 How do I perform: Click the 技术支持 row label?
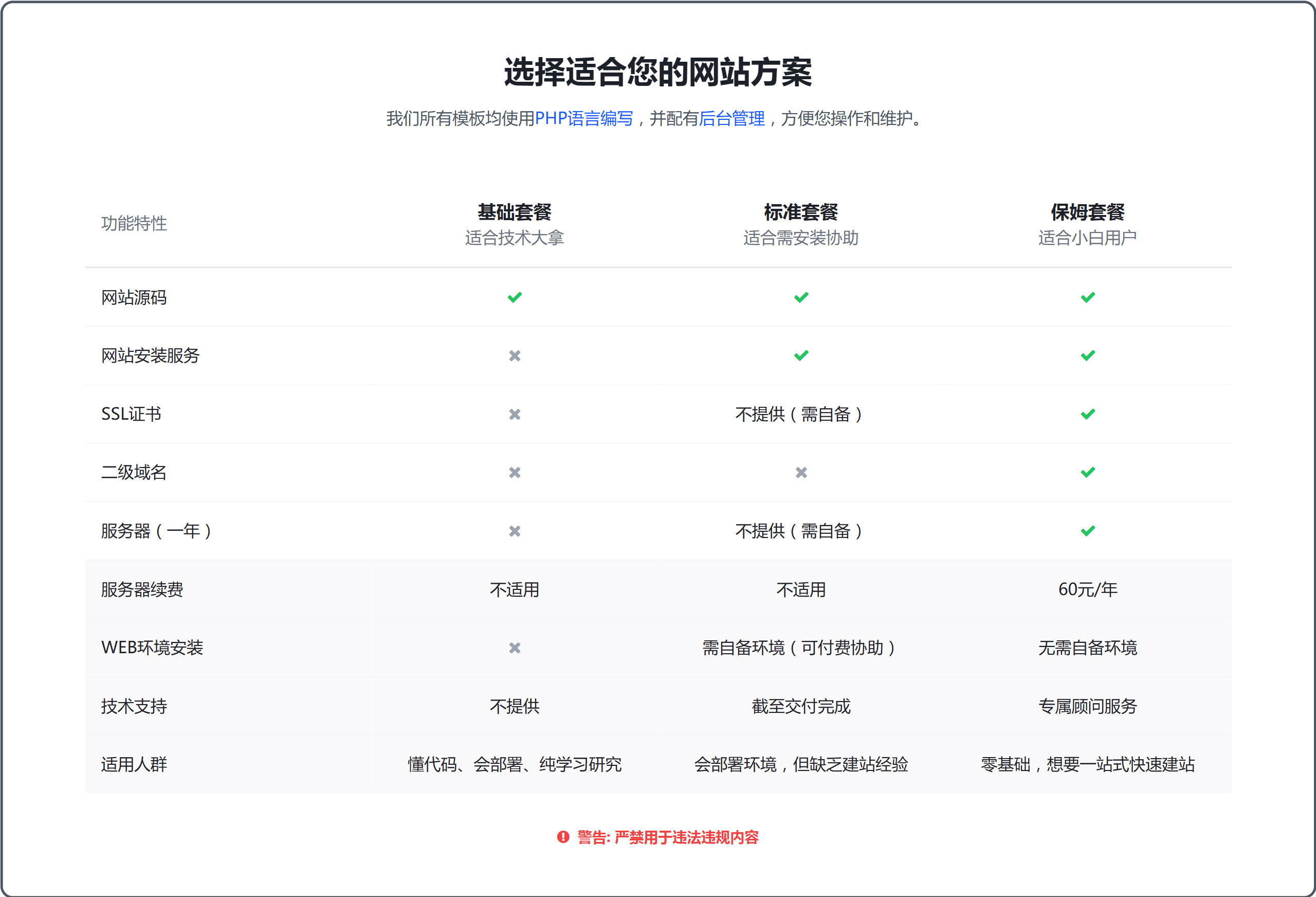coord(134,706)
